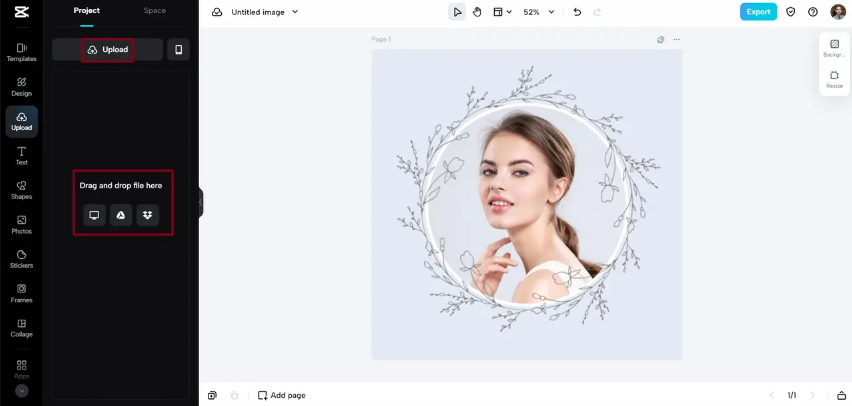The height and width of the screenshot is (406, 852).
Task: Open the Photos sidebar panel
Action: click(22, 224)
